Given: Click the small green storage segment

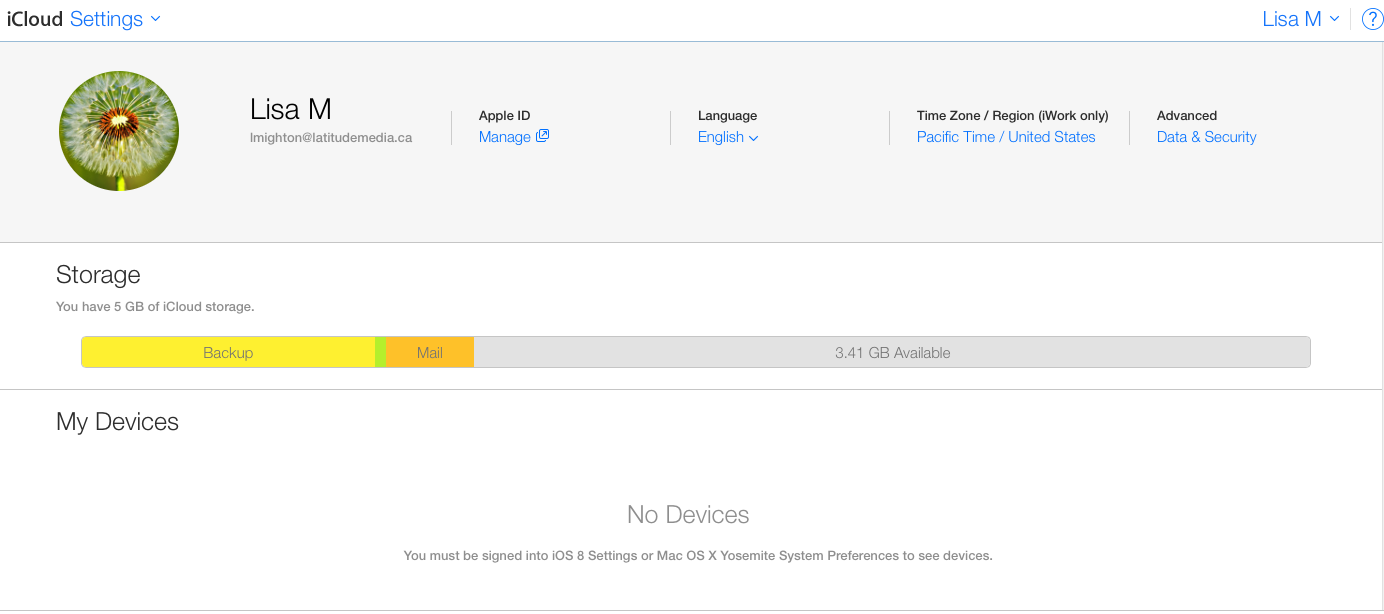Looking at the screenshot, I should coord(380,352).
